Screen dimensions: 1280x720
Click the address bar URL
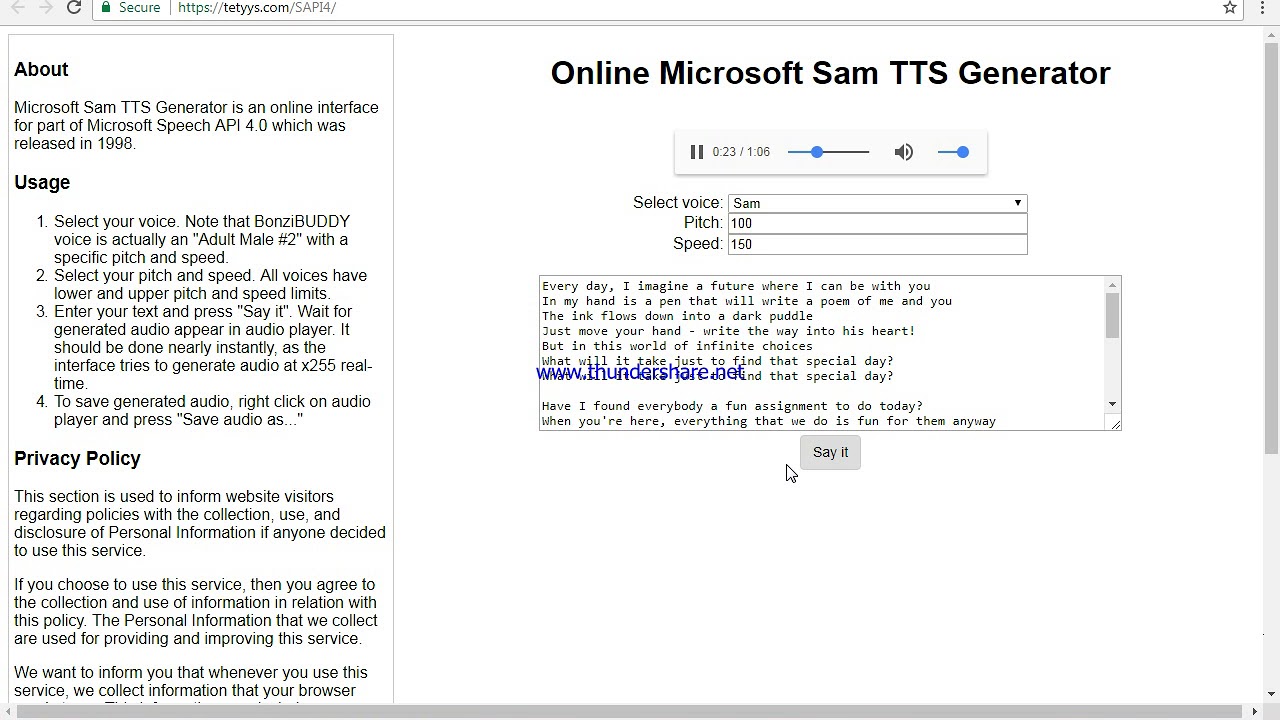point(257,7)
